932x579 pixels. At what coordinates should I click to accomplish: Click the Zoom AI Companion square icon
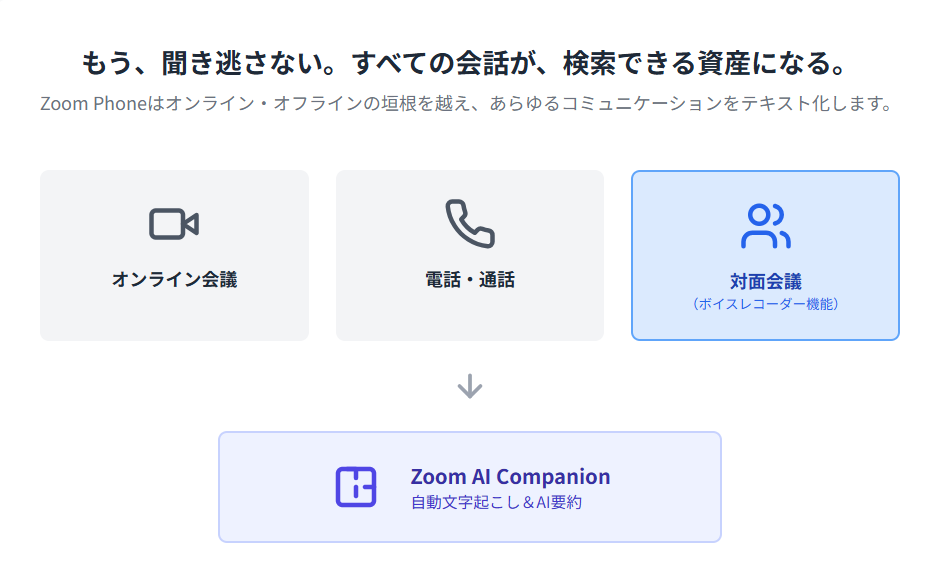point(356,487)
